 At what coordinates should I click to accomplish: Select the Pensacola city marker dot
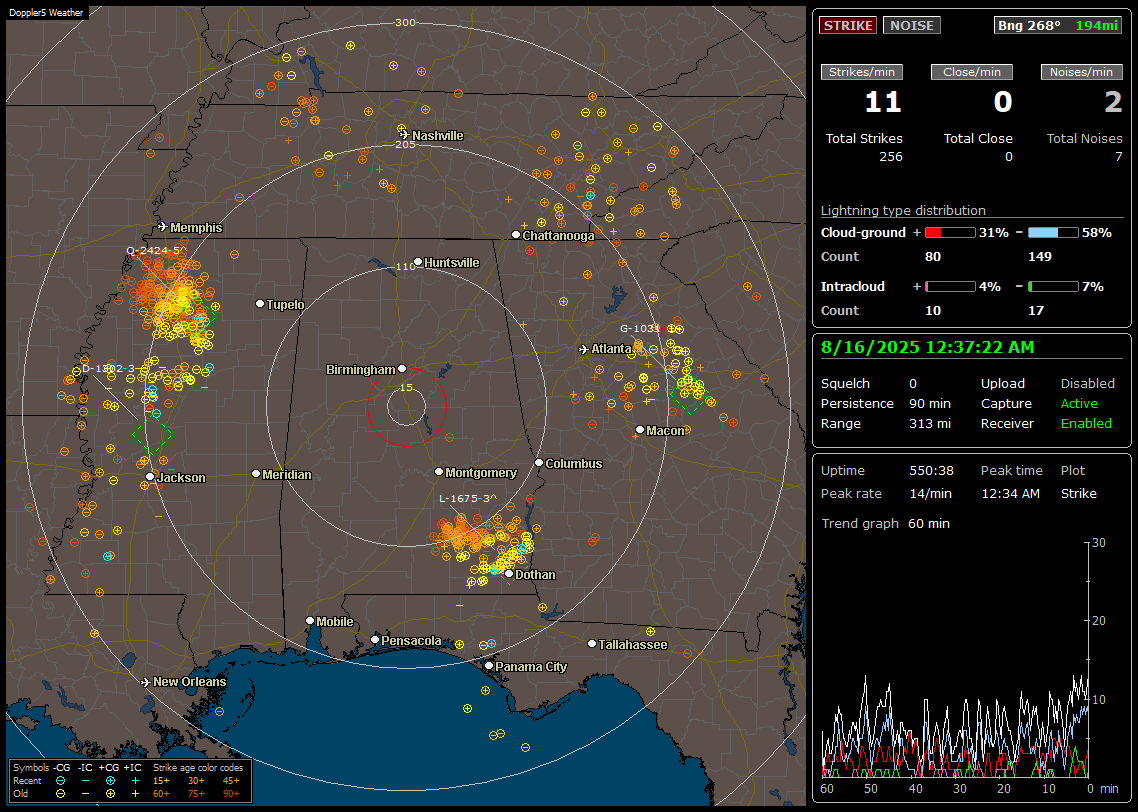tap(375, 639)
